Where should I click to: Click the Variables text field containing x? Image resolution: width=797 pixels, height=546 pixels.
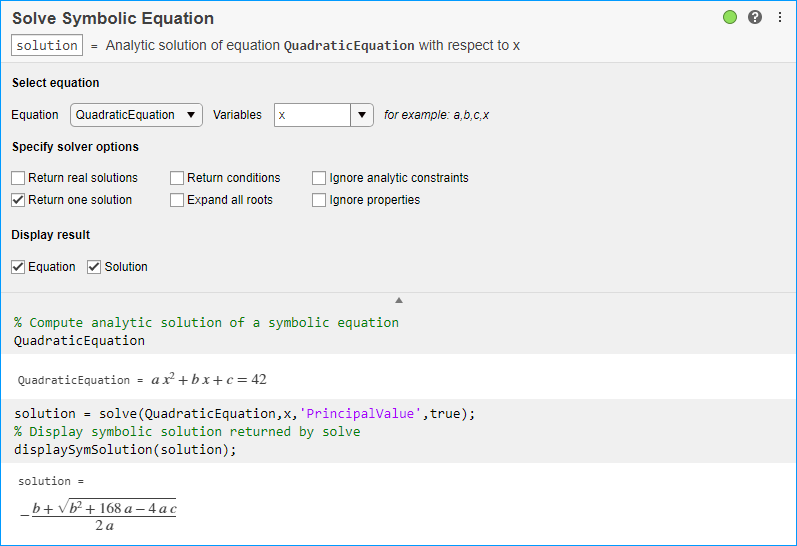pyautogui.click(x=311, y=115)
